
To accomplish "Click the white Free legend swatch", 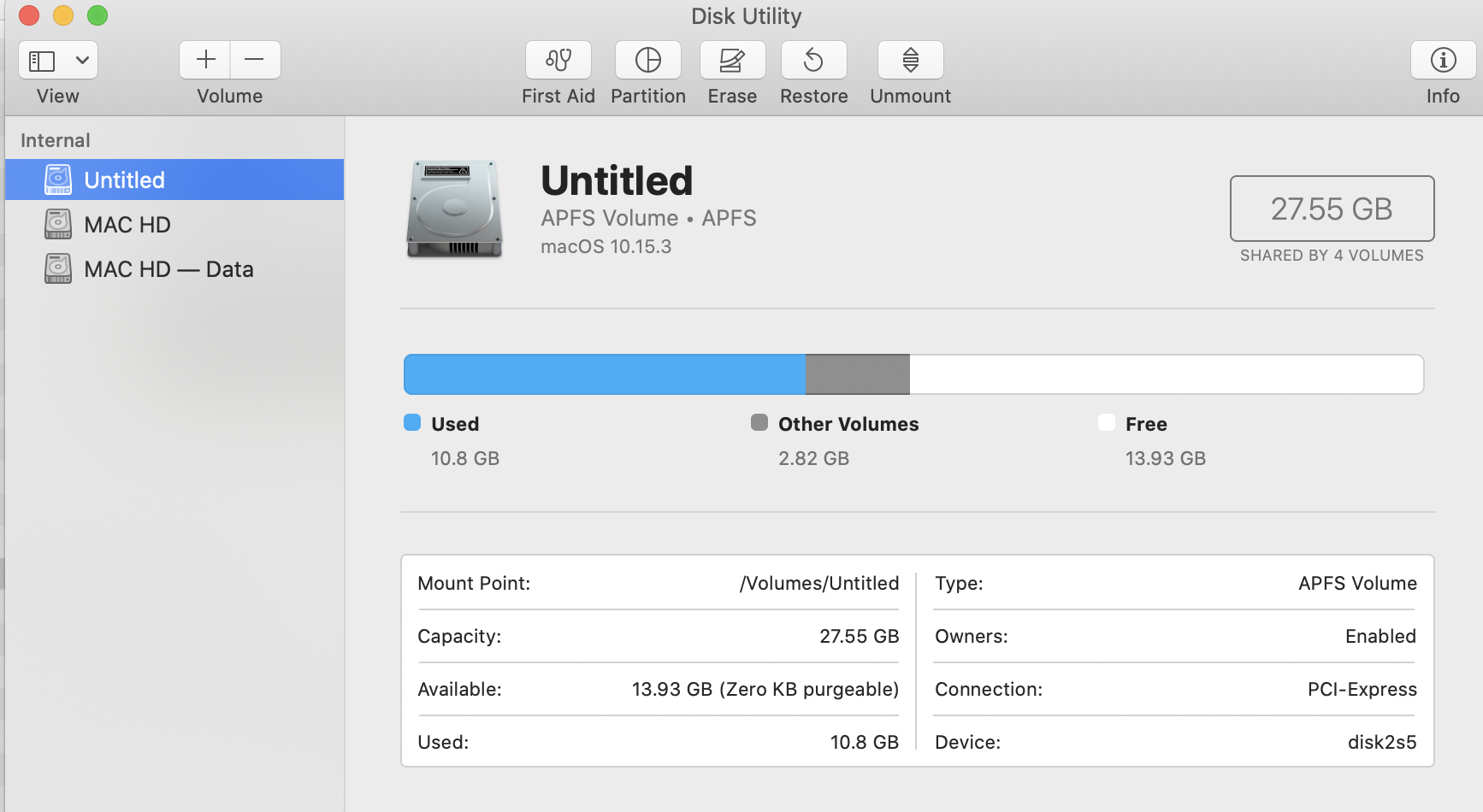I will (x=1107, y=422).
